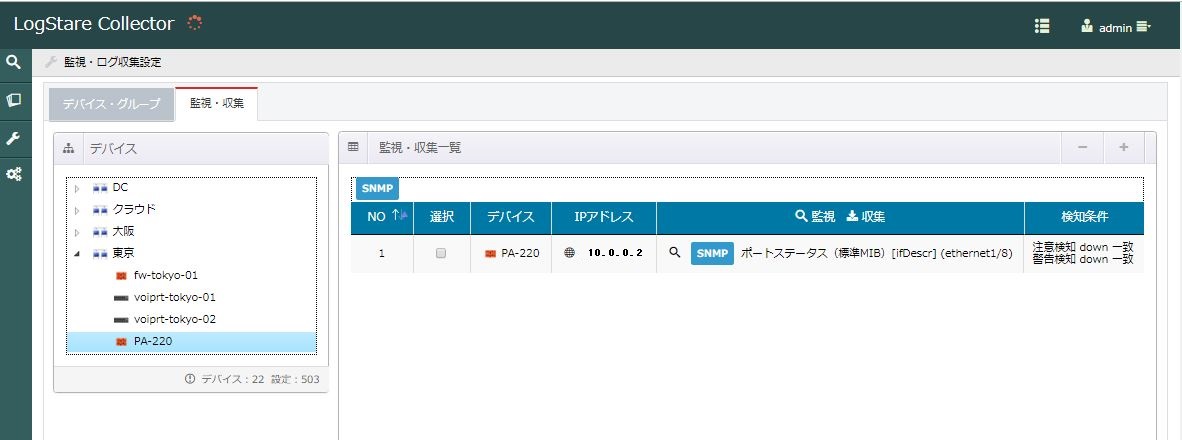The image size is (1182, 440).
Task: Click the 大阪 group folder icon
Action: point(100,231)
